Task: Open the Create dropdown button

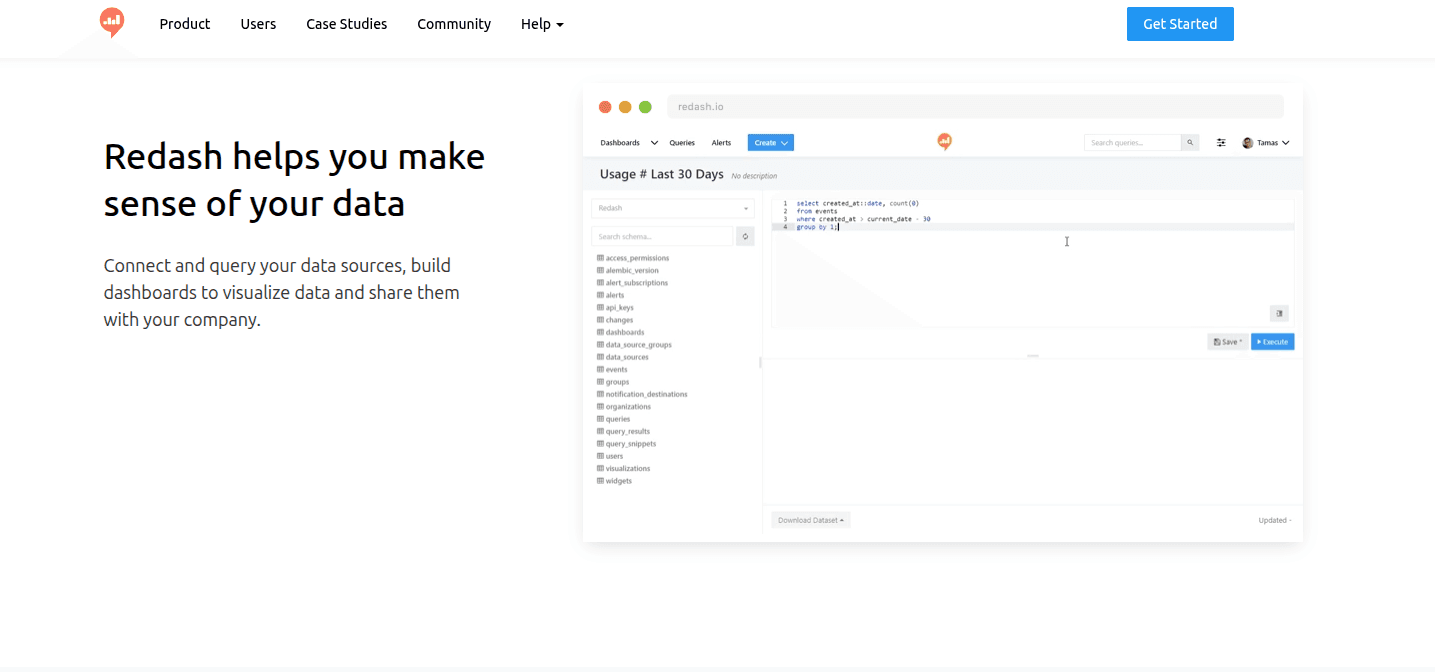Action: (771, 143)
